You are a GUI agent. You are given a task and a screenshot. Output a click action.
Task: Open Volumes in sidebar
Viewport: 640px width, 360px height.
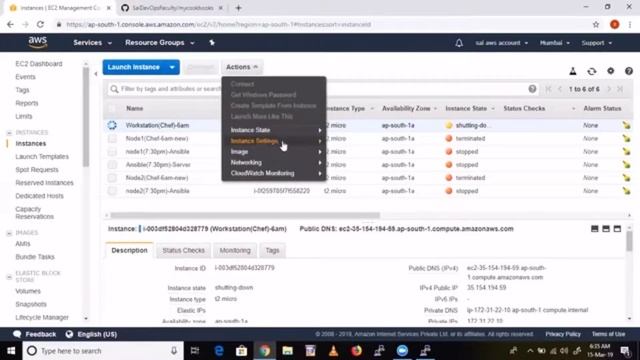[28, 291]
